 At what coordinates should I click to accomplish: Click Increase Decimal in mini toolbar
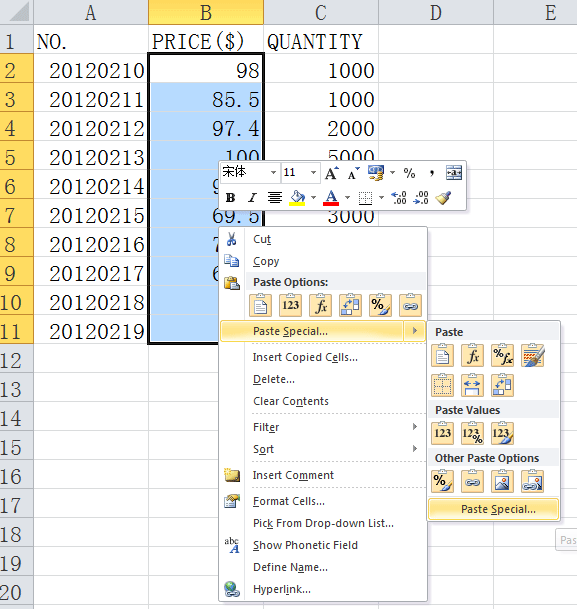click(x=399, y=198)
